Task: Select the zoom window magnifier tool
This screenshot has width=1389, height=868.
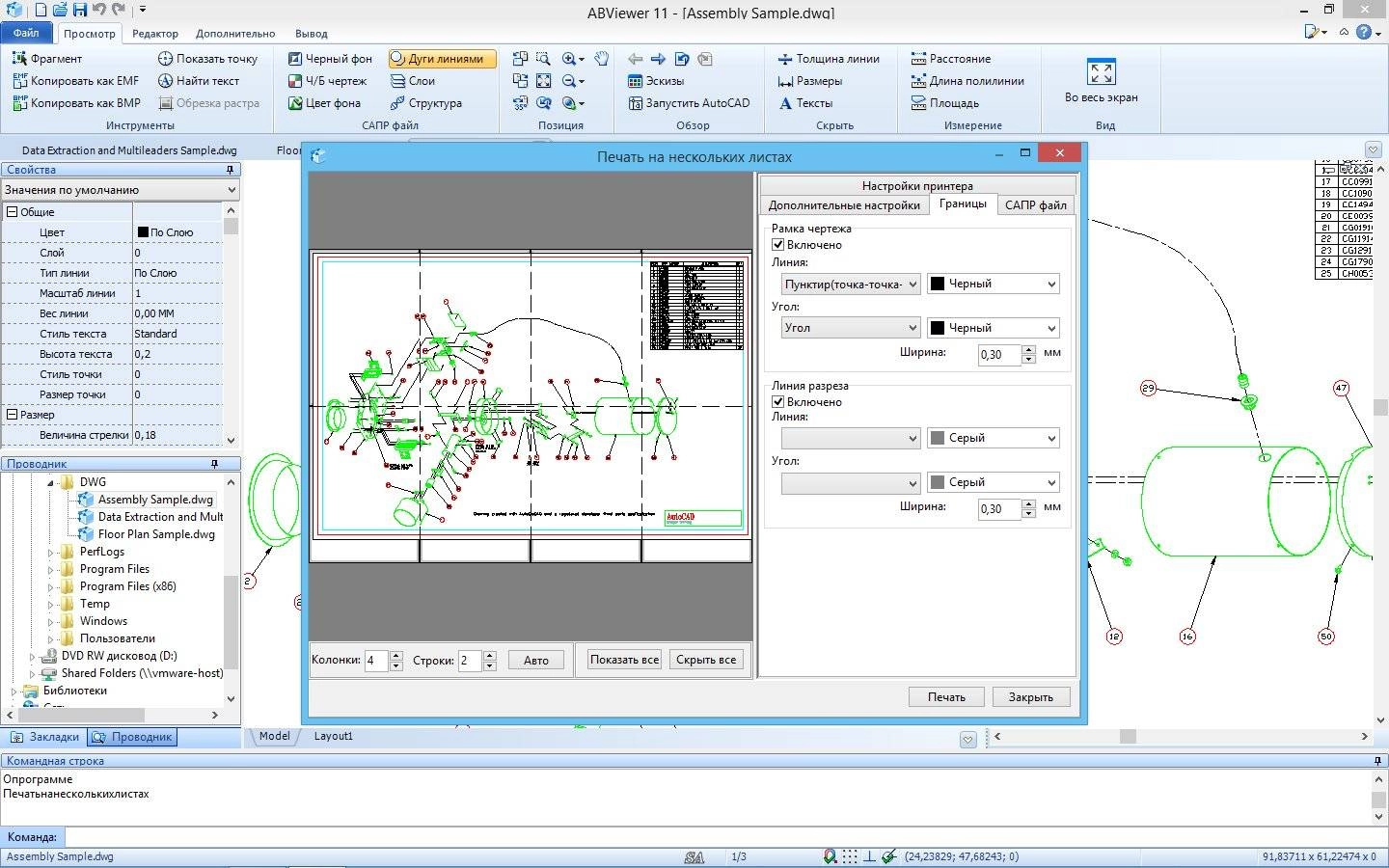Action: [x=543, y=59]
